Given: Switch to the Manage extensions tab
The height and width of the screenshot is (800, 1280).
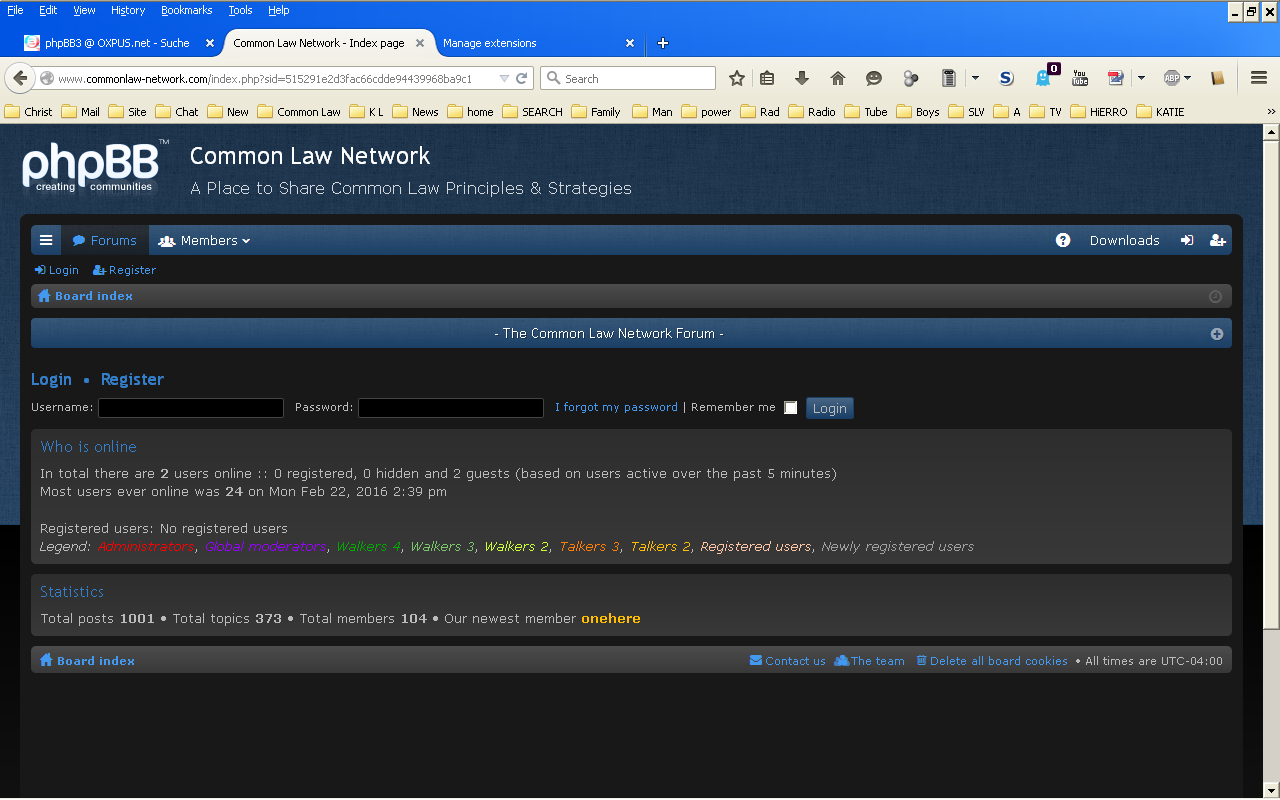Looking at the screenshot, I should tap(490, 43).
